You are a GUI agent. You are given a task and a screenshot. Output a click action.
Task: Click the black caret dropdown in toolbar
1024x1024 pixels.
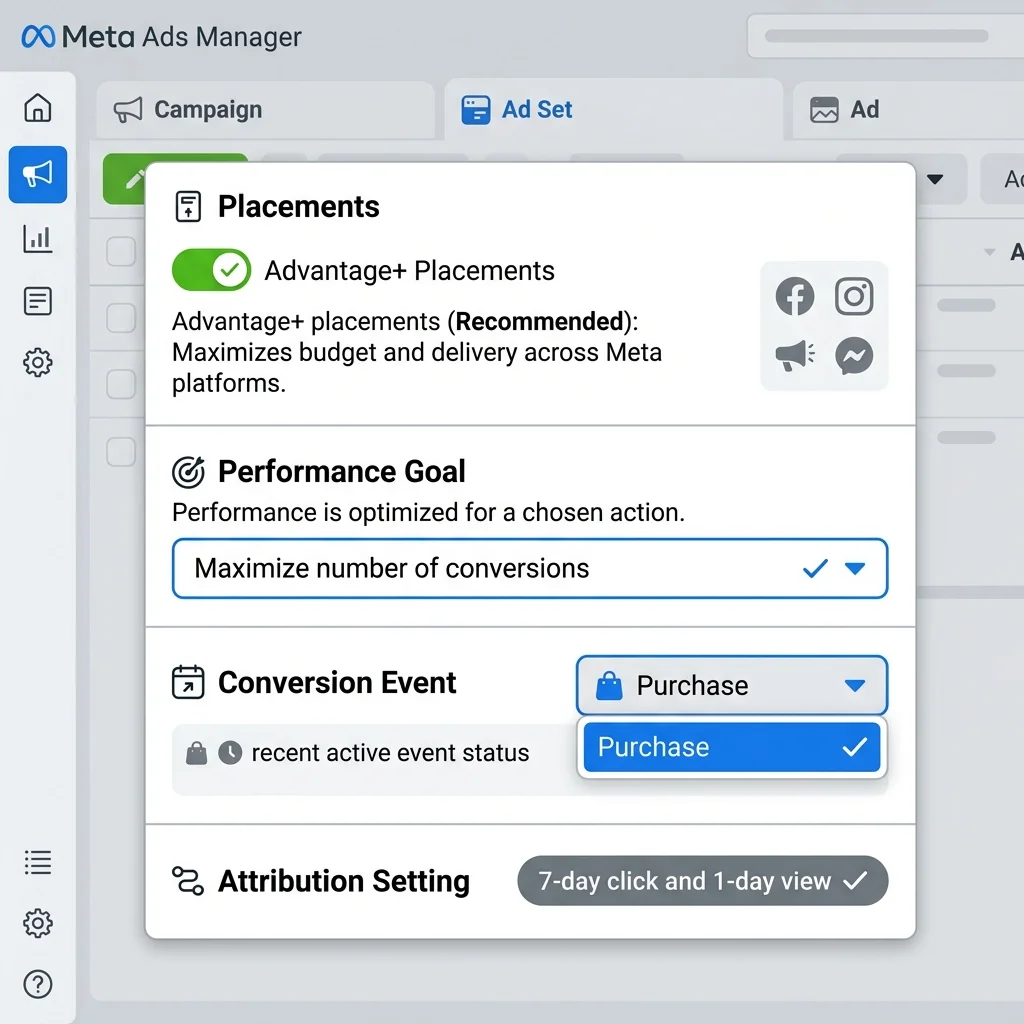935,179
